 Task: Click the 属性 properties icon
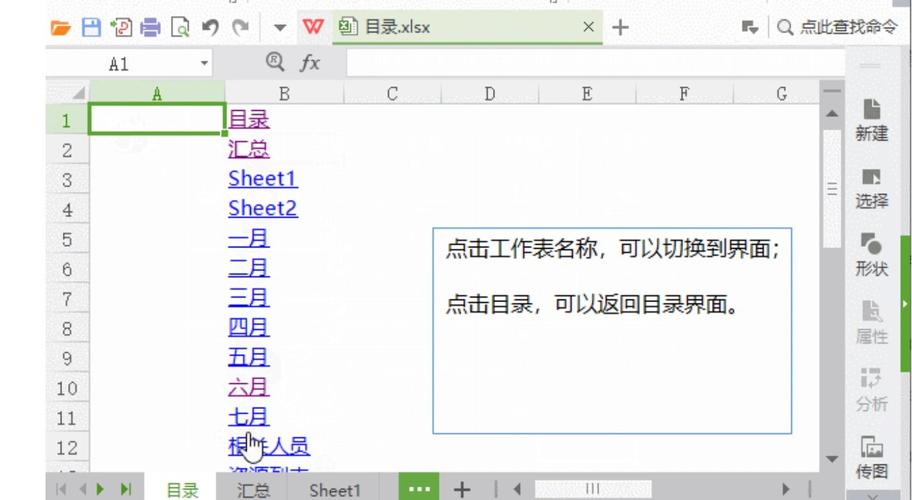pyautogui.click(x=871, y=323)
